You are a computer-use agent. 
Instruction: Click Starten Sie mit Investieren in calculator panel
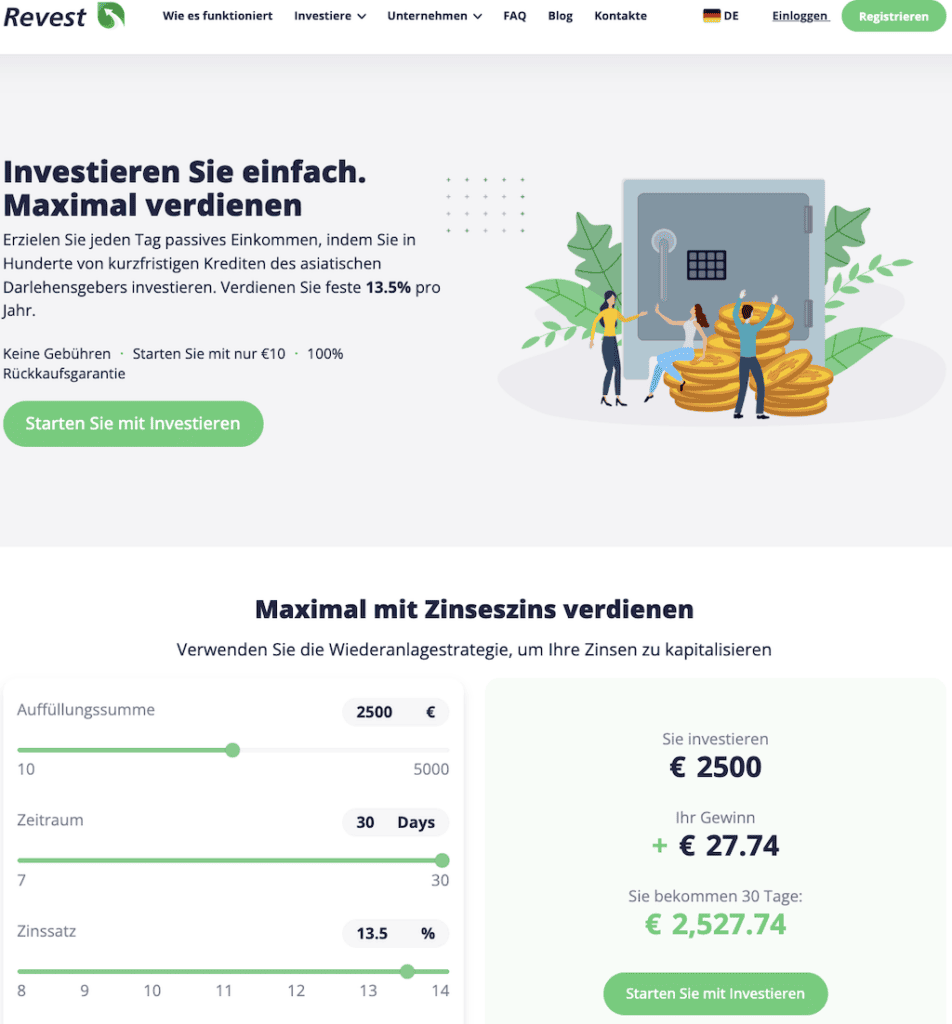pos(714,993)
